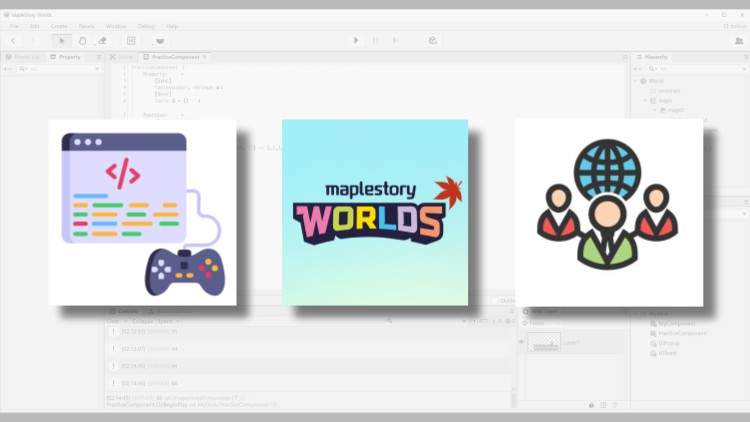Switch to the Scene tab

(x=121, y=57)
